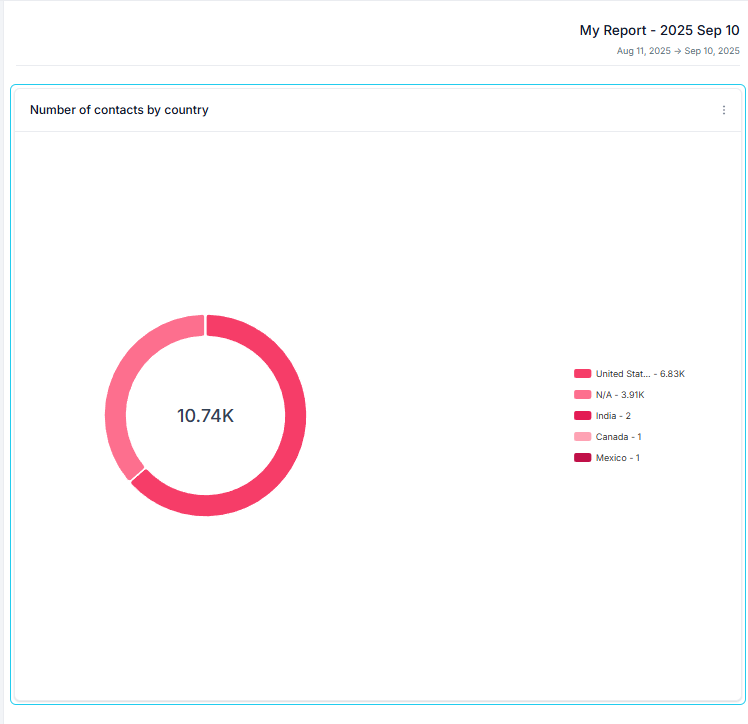Select the India legend color swatch
The height and width of the screenshot is (724, 748).
[582, 416]
